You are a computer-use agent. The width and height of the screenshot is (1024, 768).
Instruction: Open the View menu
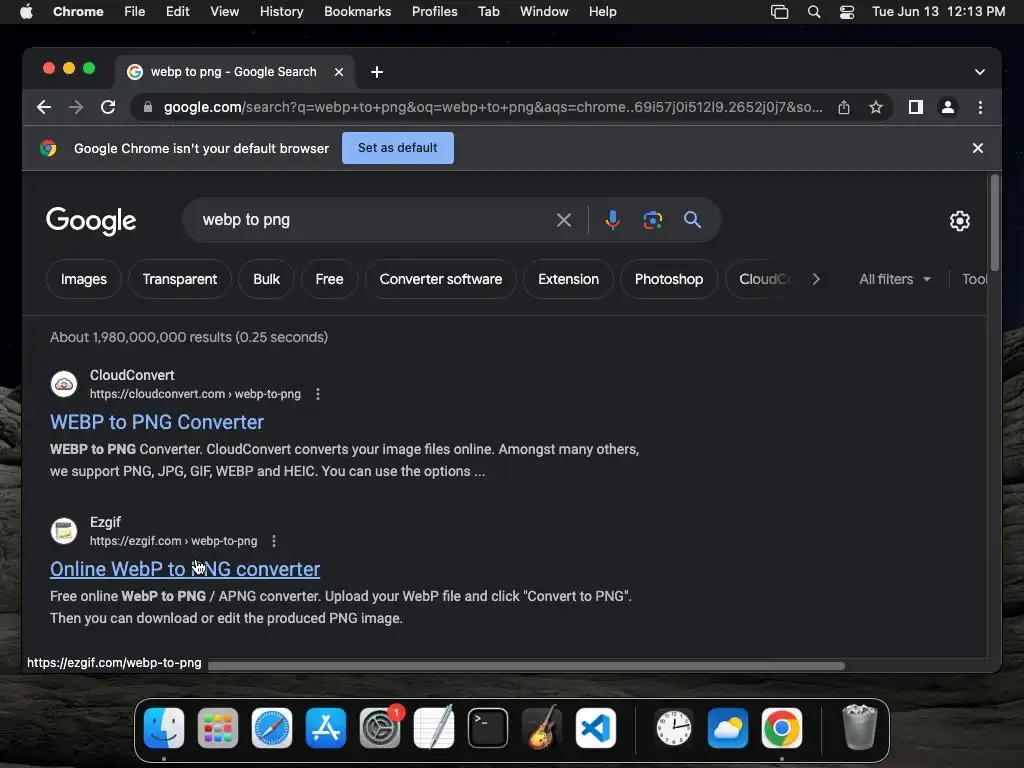[x=225, y=12]
